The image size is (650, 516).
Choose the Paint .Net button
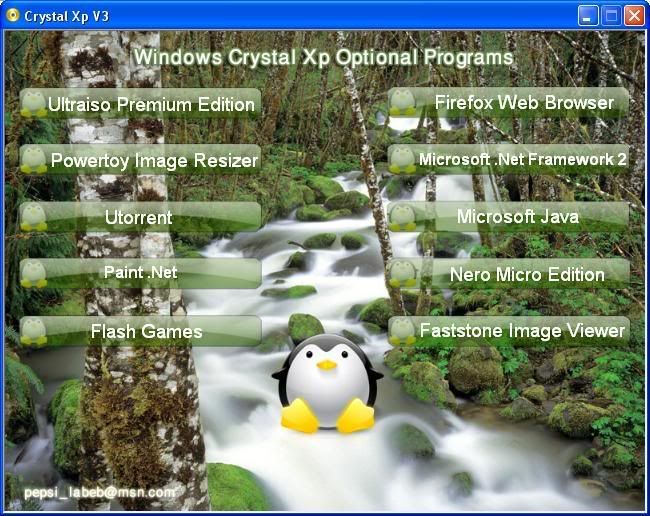pos(141,273)
